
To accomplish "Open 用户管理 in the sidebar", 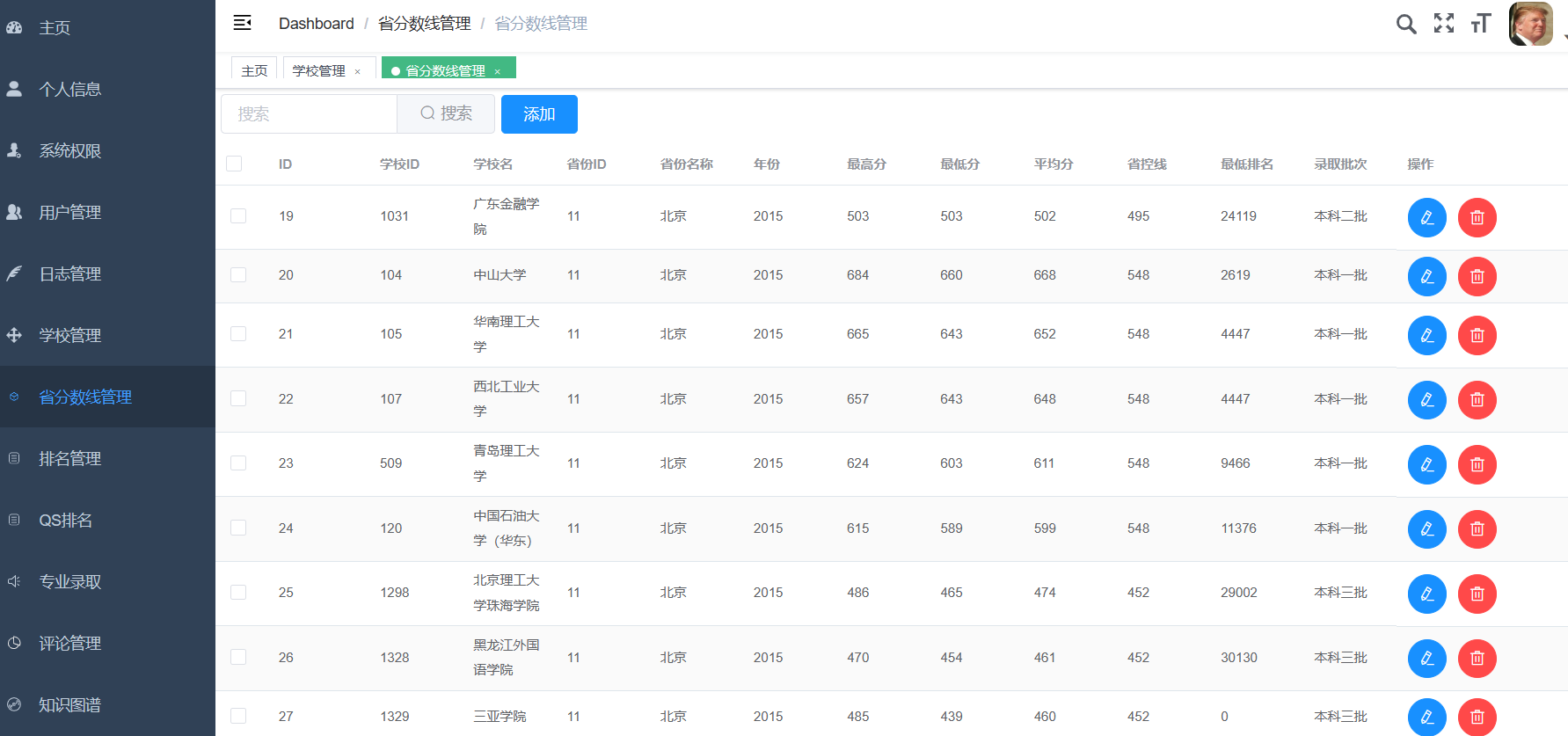I will point(107,212).
